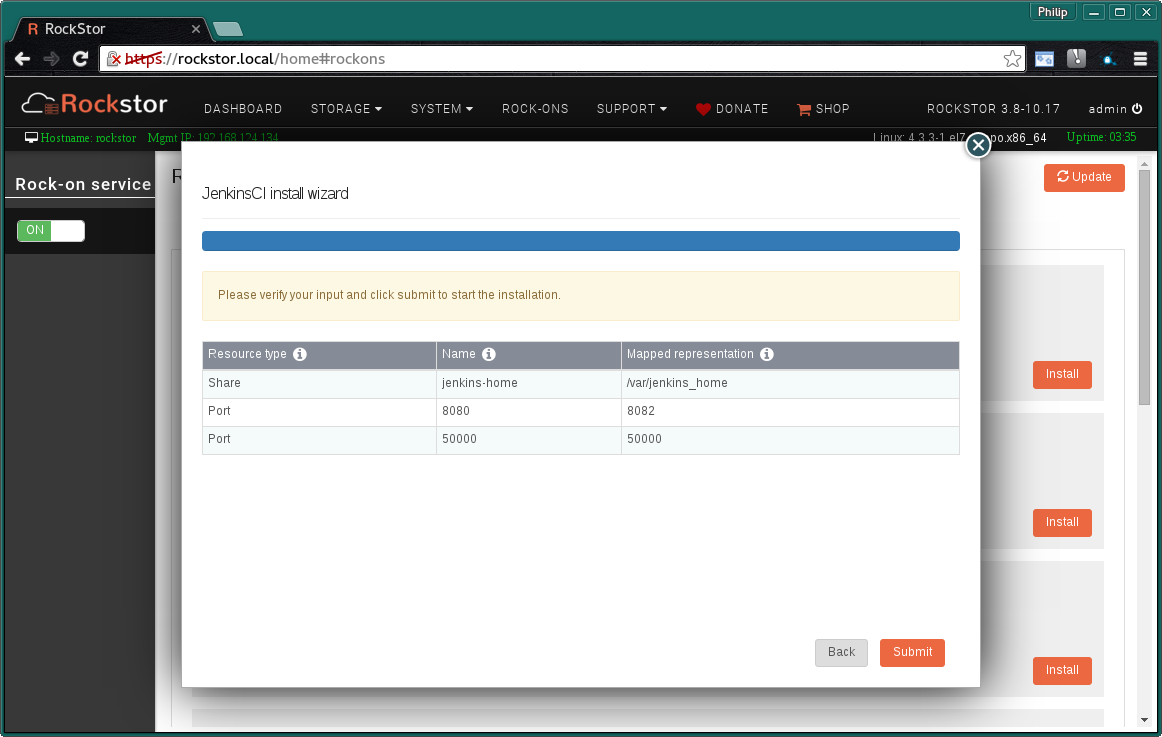Click the jenkins-home share name cell

coord(528,384)
